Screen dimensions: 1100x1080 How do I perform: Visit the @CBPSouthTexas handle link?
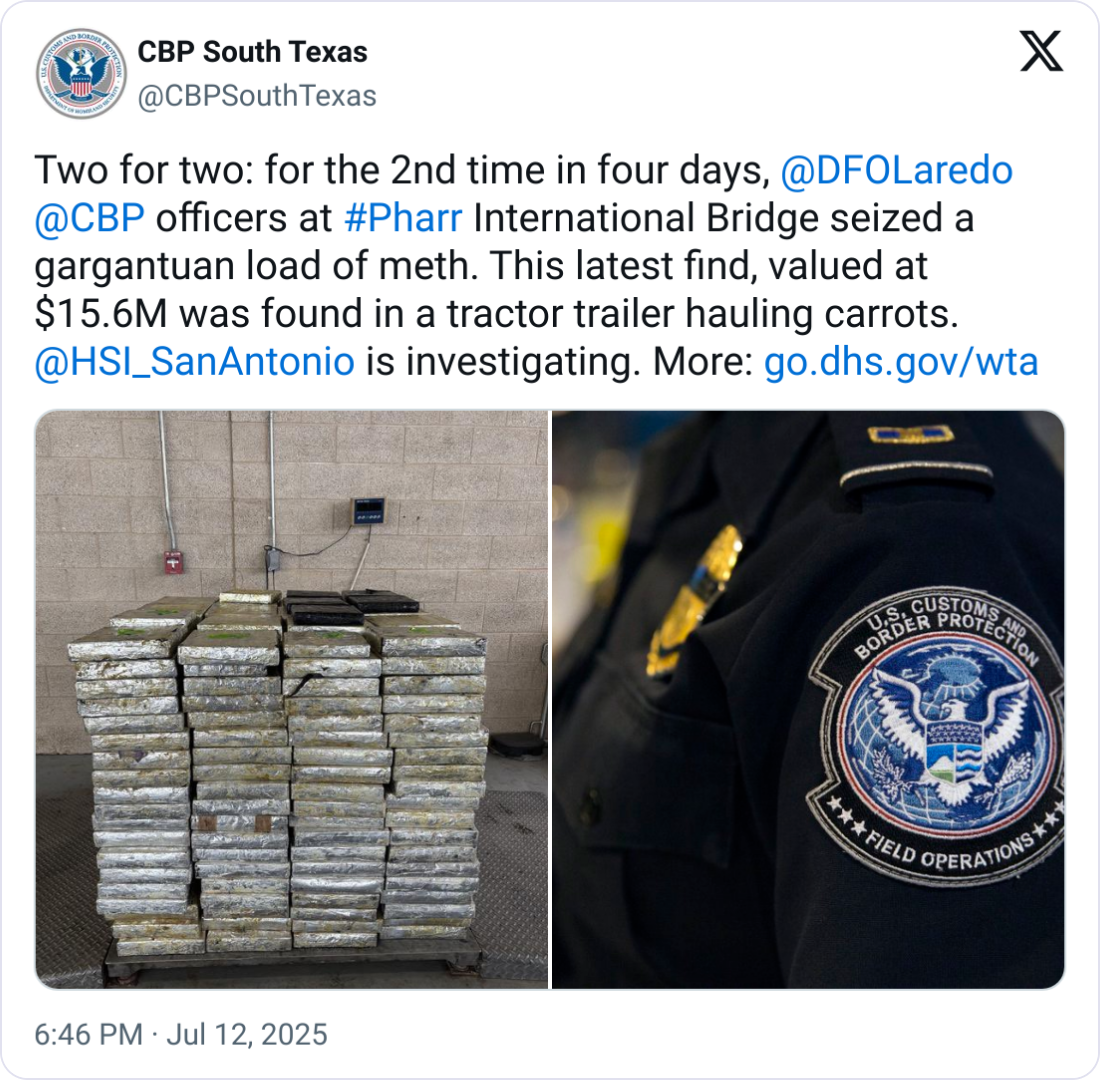pyautogui.click(x=257, y=96)
